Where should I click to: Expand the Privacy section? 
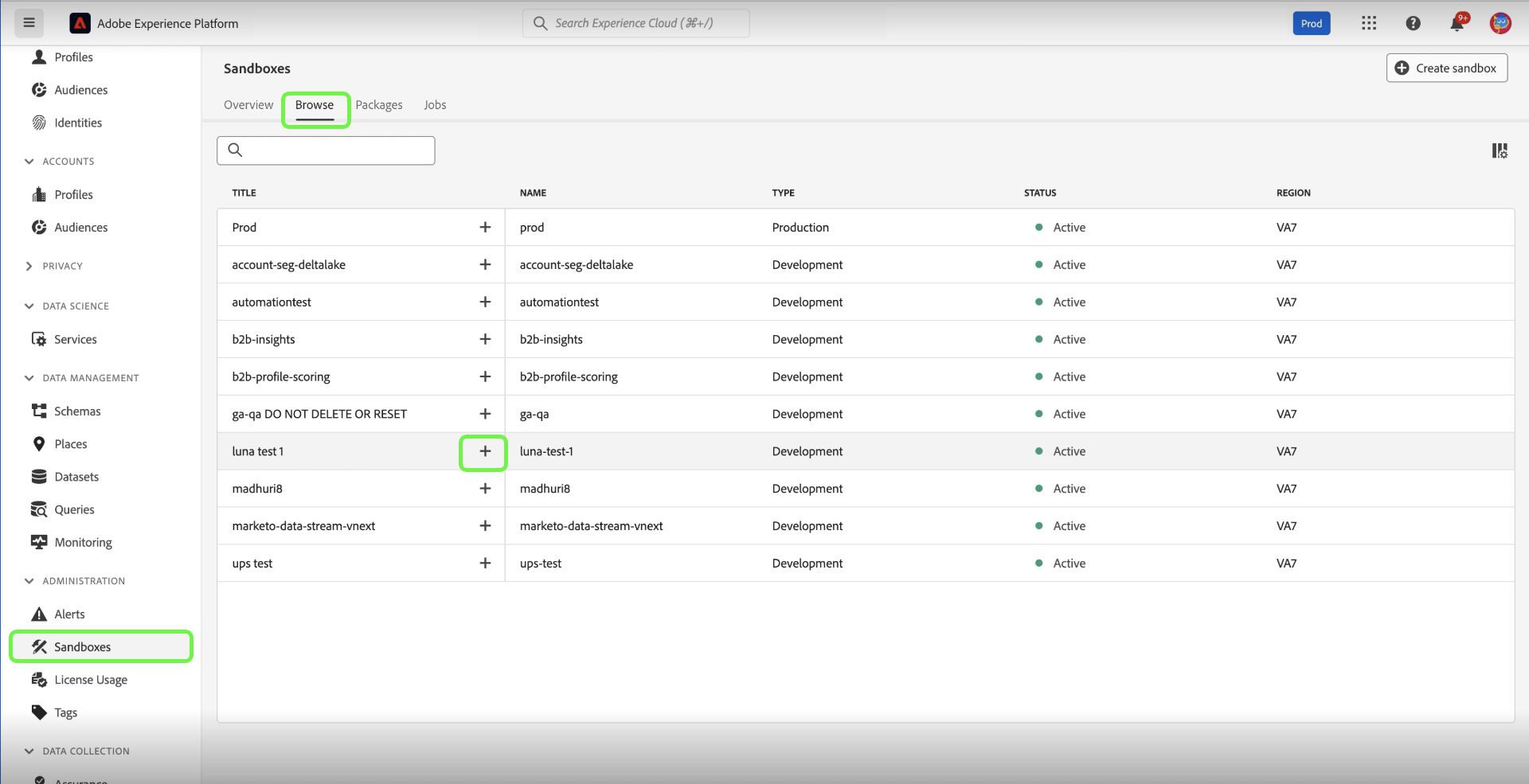[29, 267]
